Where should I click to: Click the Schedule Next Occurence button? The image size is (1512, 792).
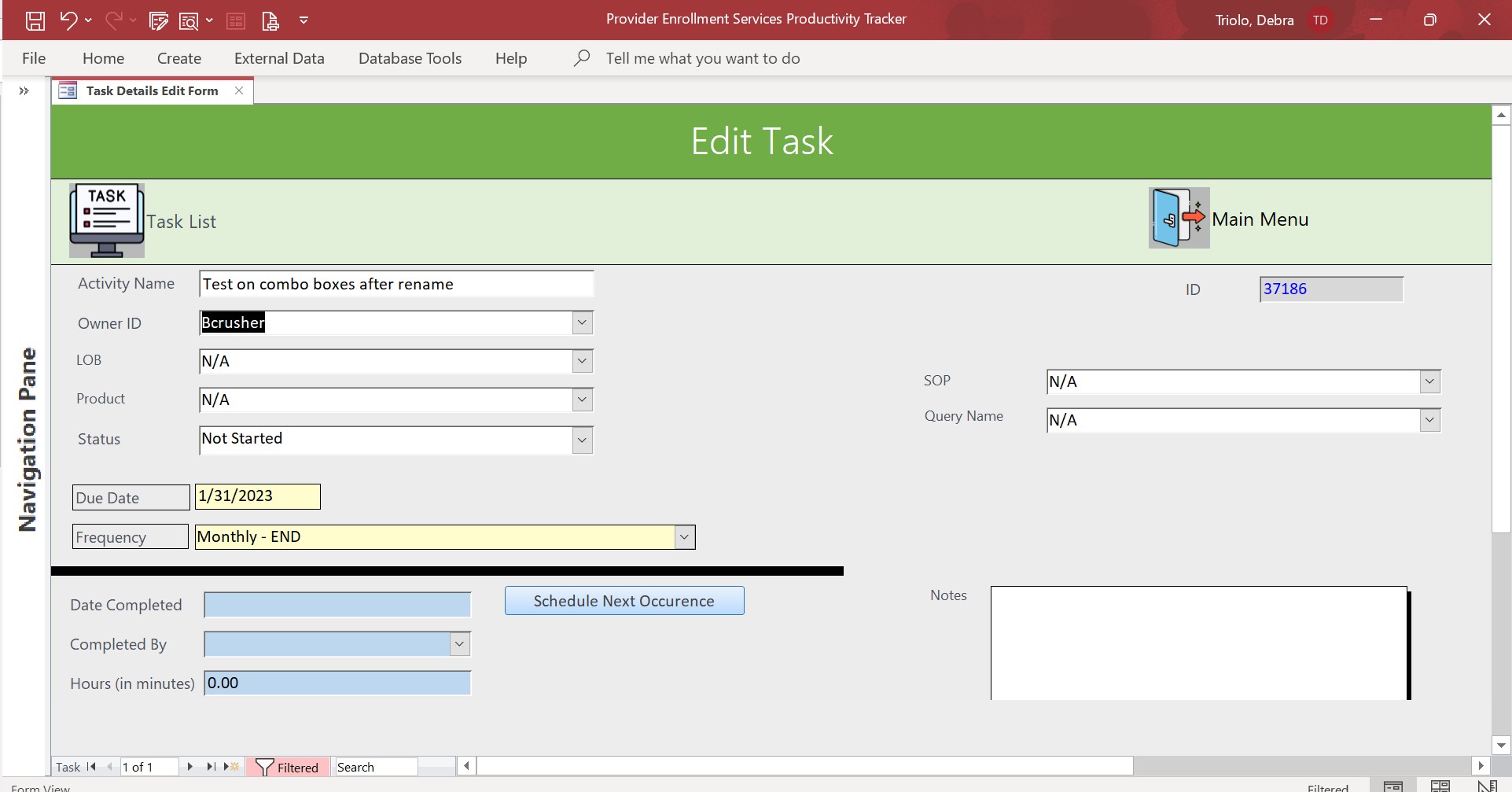(x=624, y=600)
